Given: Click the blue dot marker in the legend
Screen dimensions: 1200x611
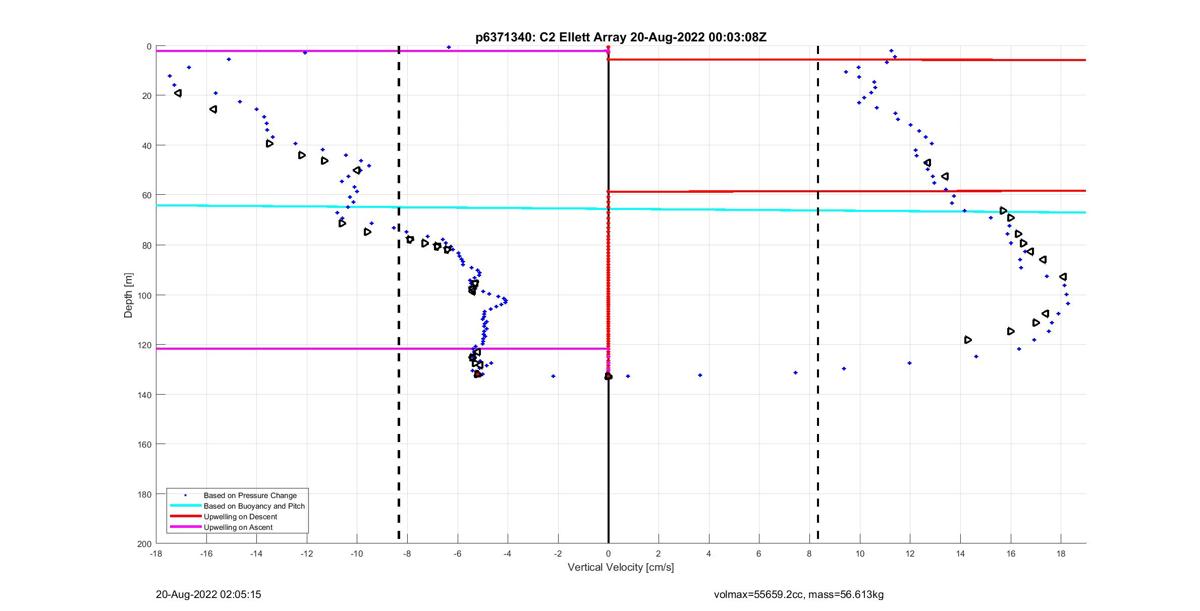Looking at the screenshot, I should coord(185,495).
